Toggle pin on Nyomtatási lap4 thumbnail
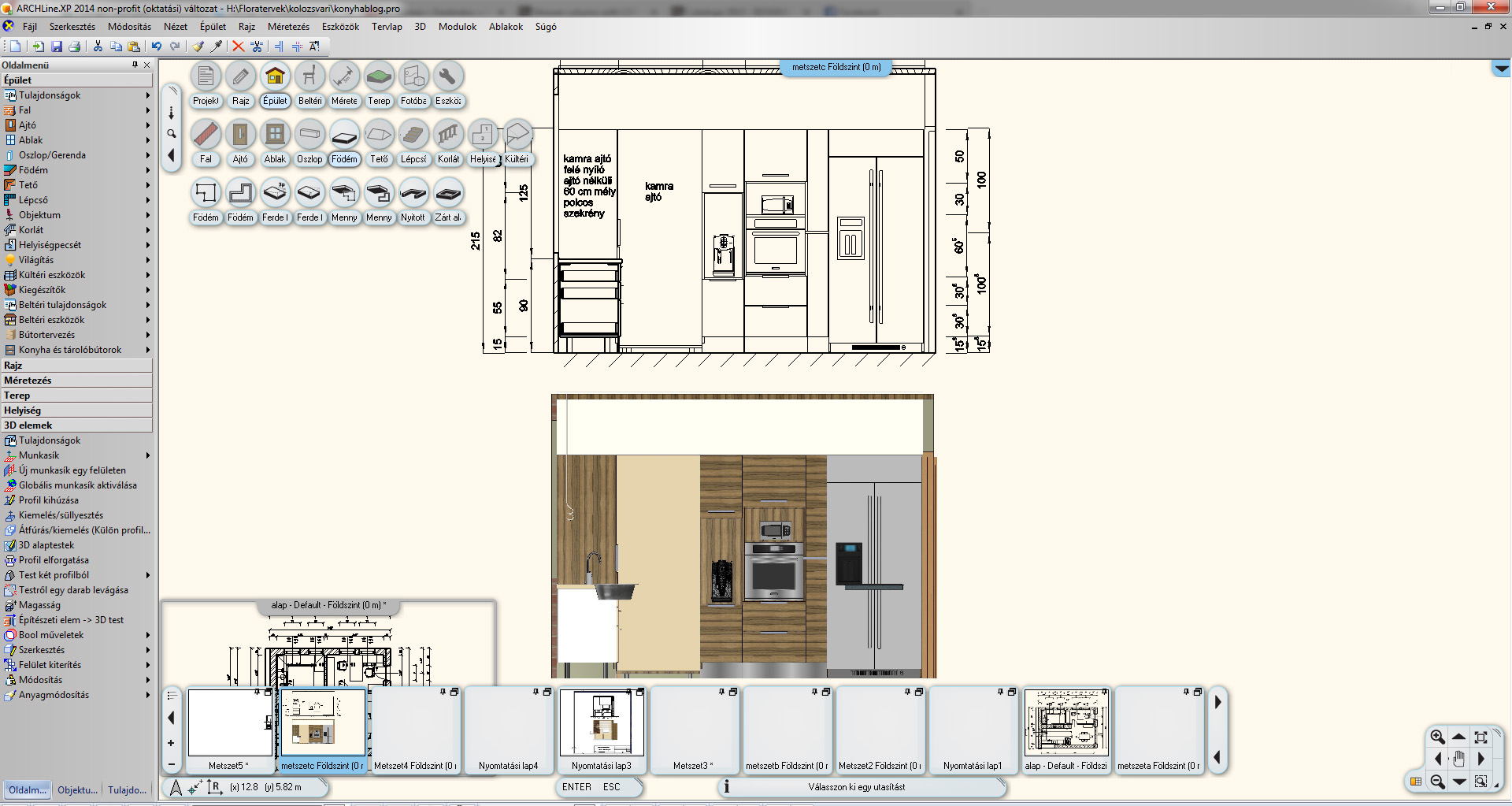Image resolution: width=1512 pixels, height=806 pixels. [535, 692]
